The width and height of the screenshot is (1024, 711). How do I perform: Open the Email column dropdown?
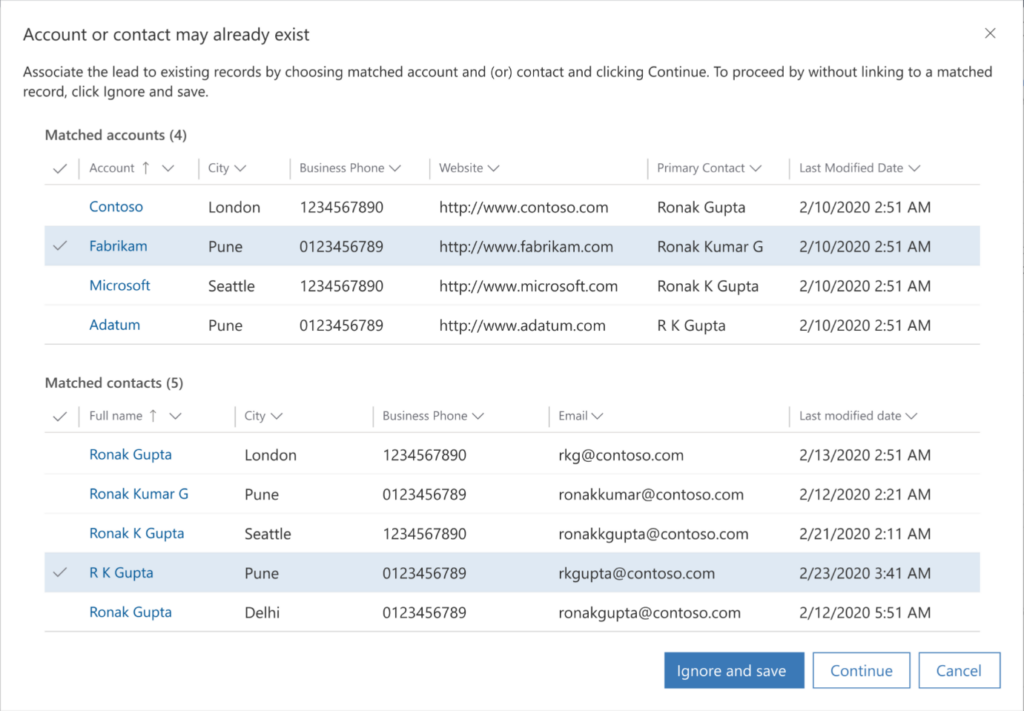(597, 417)
